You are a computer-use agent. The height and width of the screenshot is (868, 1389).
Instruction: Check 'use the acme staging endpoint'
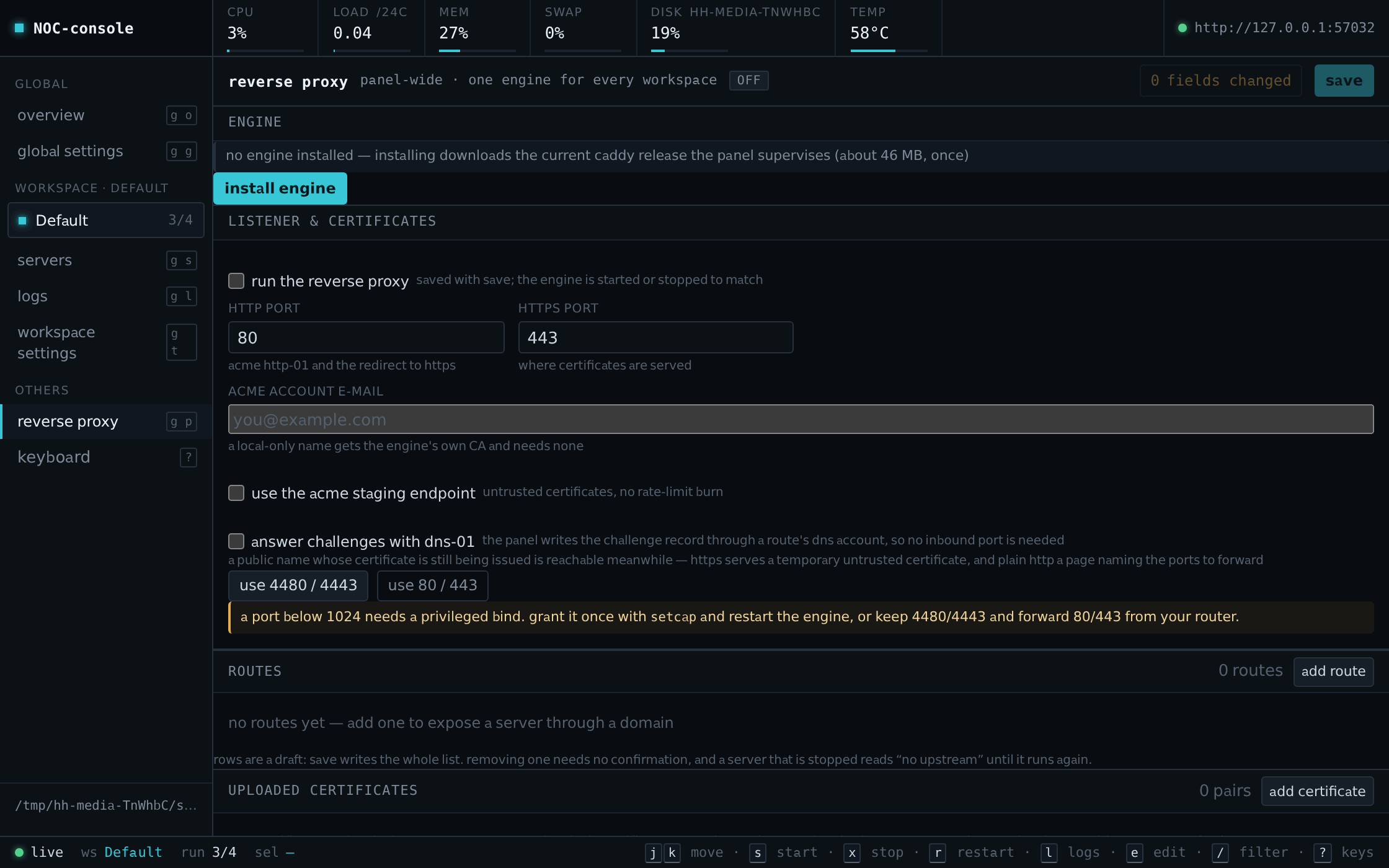pyautogui.click(x=236, y=493)
